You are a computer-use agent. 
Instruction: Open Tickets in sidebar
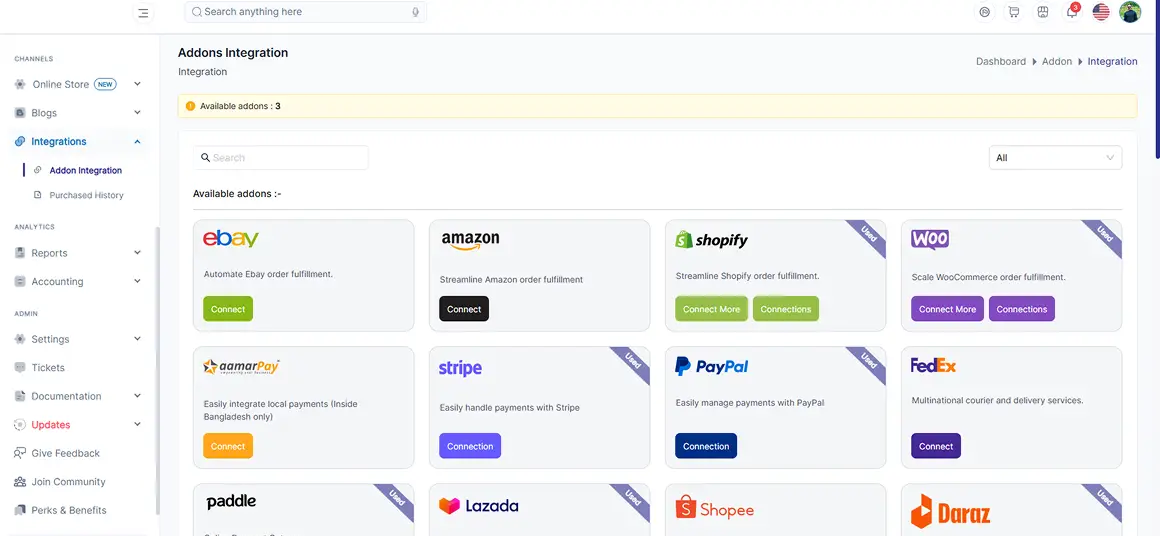pyautogui.click(x=48, y=367)
